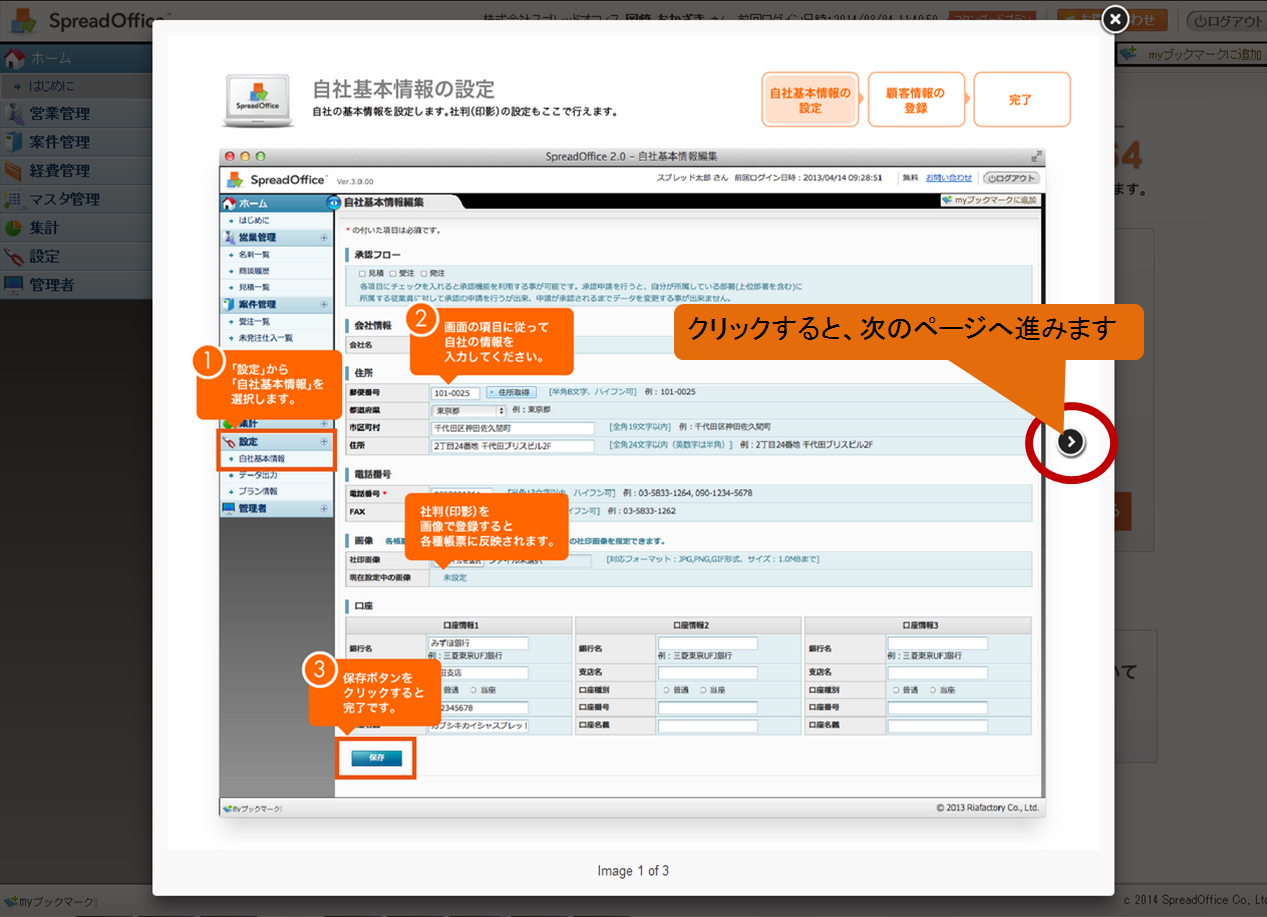Image resolution: width=1267 pixels, height=917 pixels.
Task: Open 設定 in the background sidebar
Action: (x=75, y=256)
